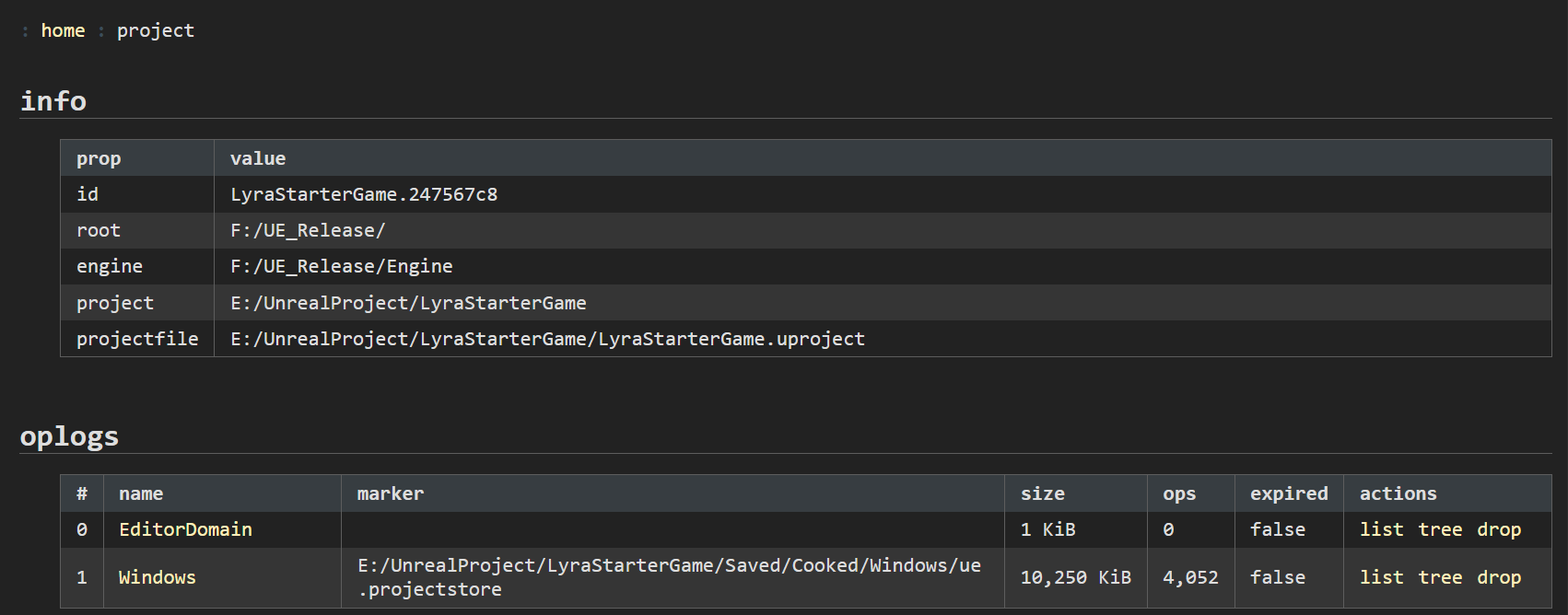Click the 4,052 ops value
Screen dimensions: 1568x615
click(x=1190, y=577)
